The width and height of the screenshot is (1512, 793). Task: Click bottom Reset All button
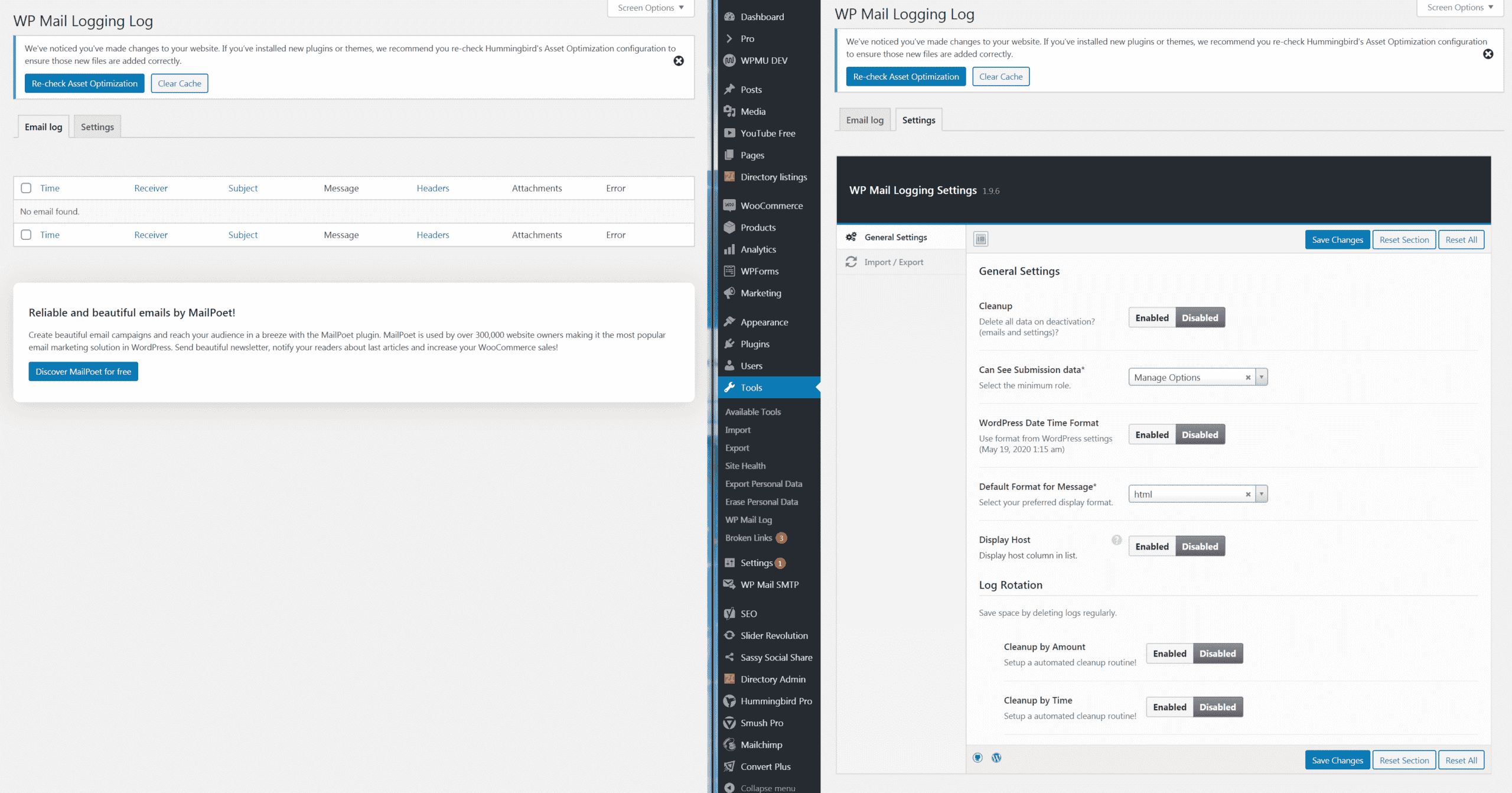[x=1461, y=760]
